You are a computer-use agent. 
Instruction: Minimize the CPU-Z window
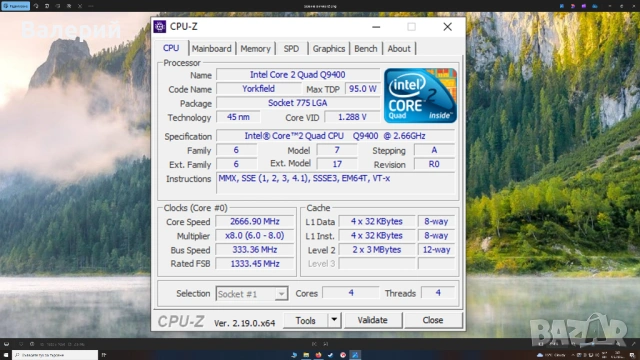point(376,27)
